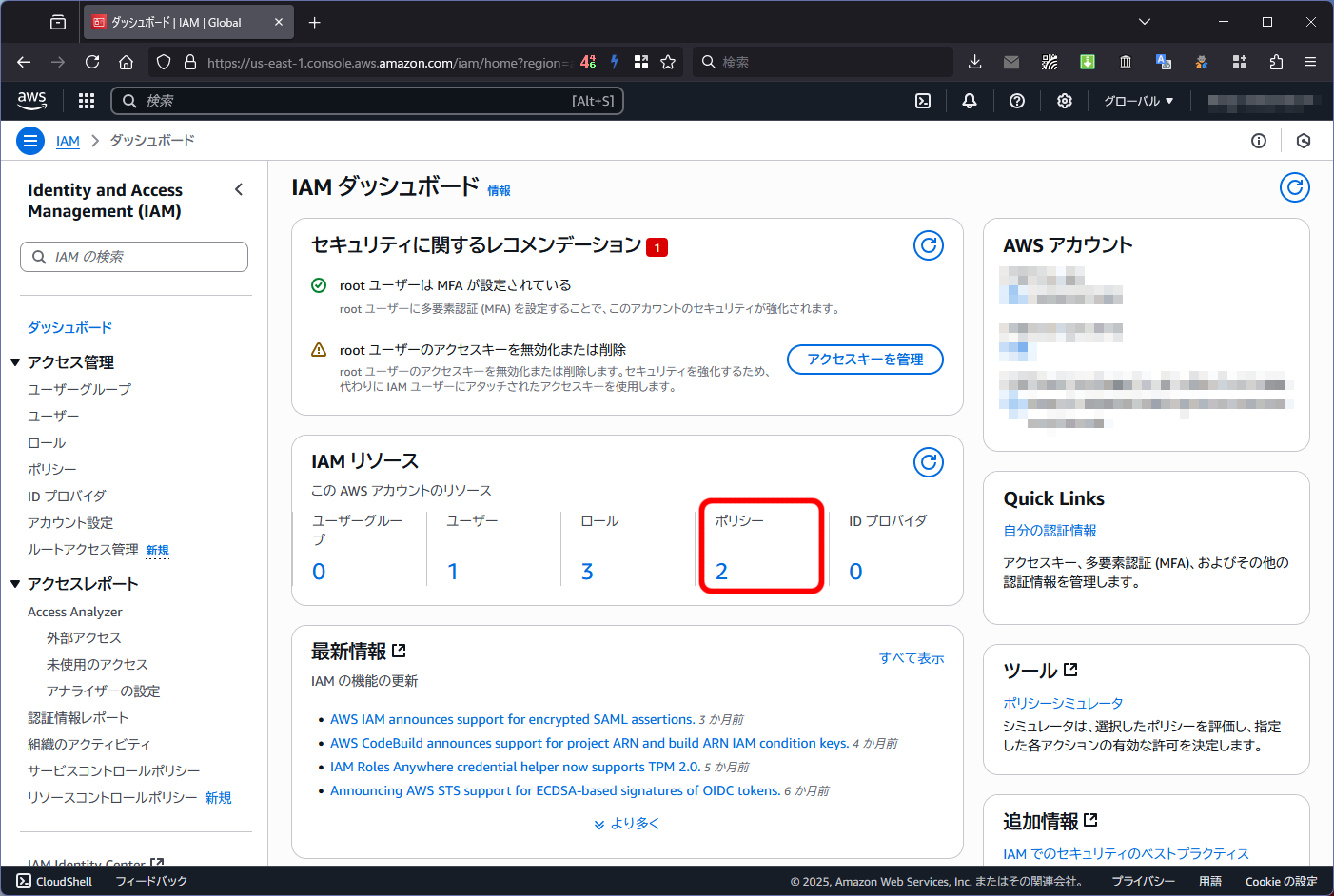1334x896 pixels.
Task: Open the AWS services grid menu
Action: point(87,101)
